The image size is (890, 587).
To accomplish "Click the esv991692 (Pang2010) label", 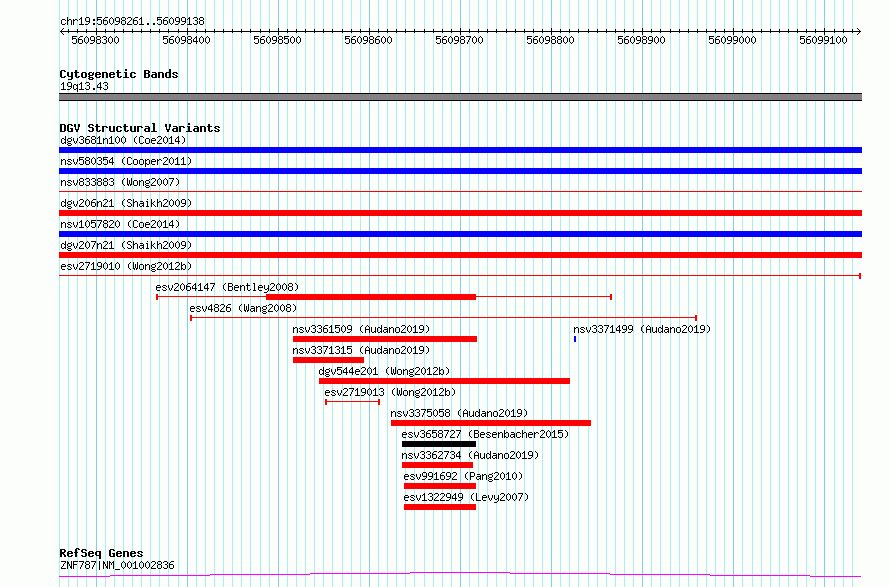I will coord(463,476).
